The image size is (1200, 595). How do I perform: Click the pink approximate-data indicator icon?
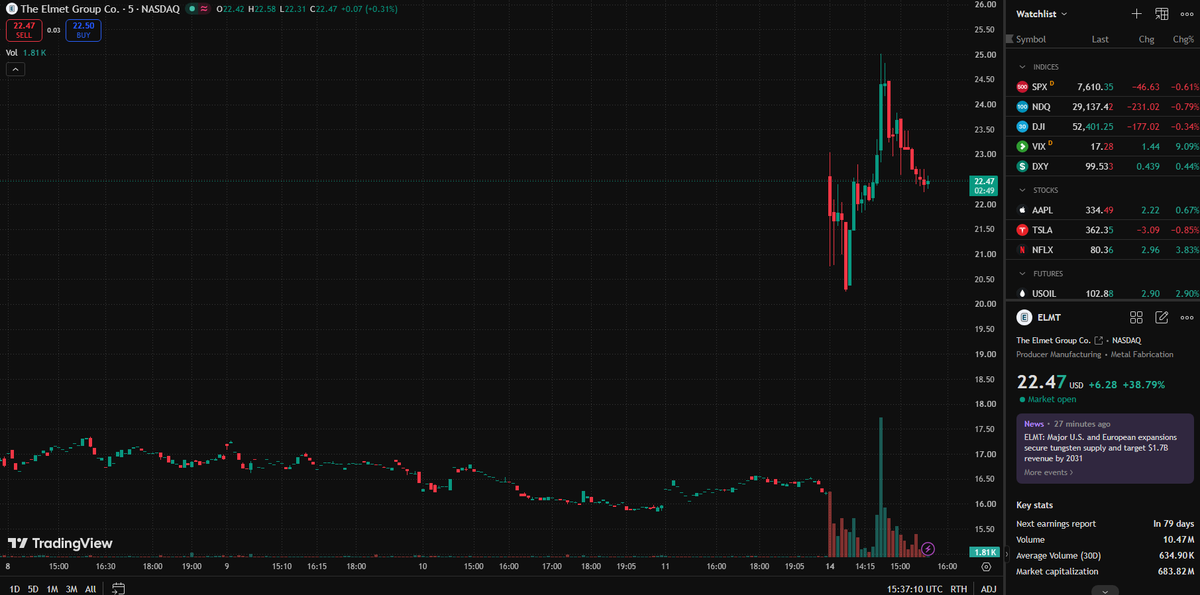point(205,9)
